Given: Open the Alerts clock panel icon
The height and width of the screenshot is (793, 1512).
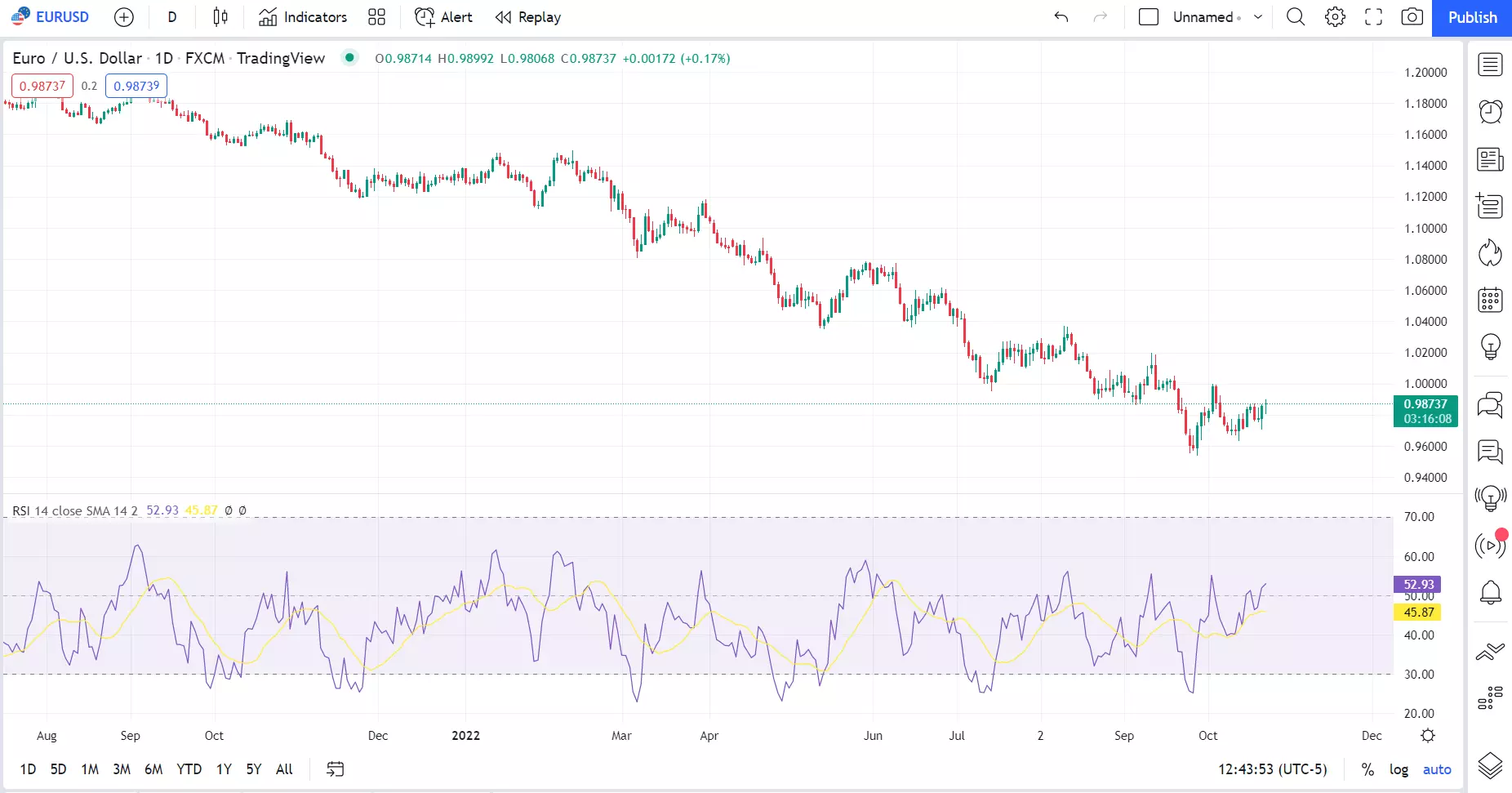Looking at the screenshot, I should point(1490,112).
